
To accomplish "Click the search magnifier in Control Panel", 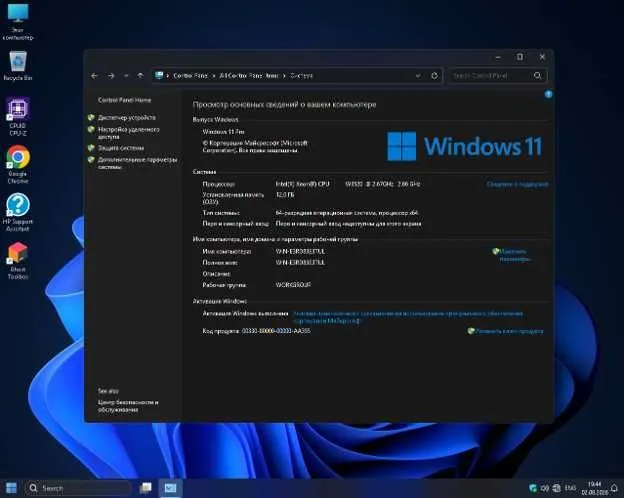I will 537,76.
